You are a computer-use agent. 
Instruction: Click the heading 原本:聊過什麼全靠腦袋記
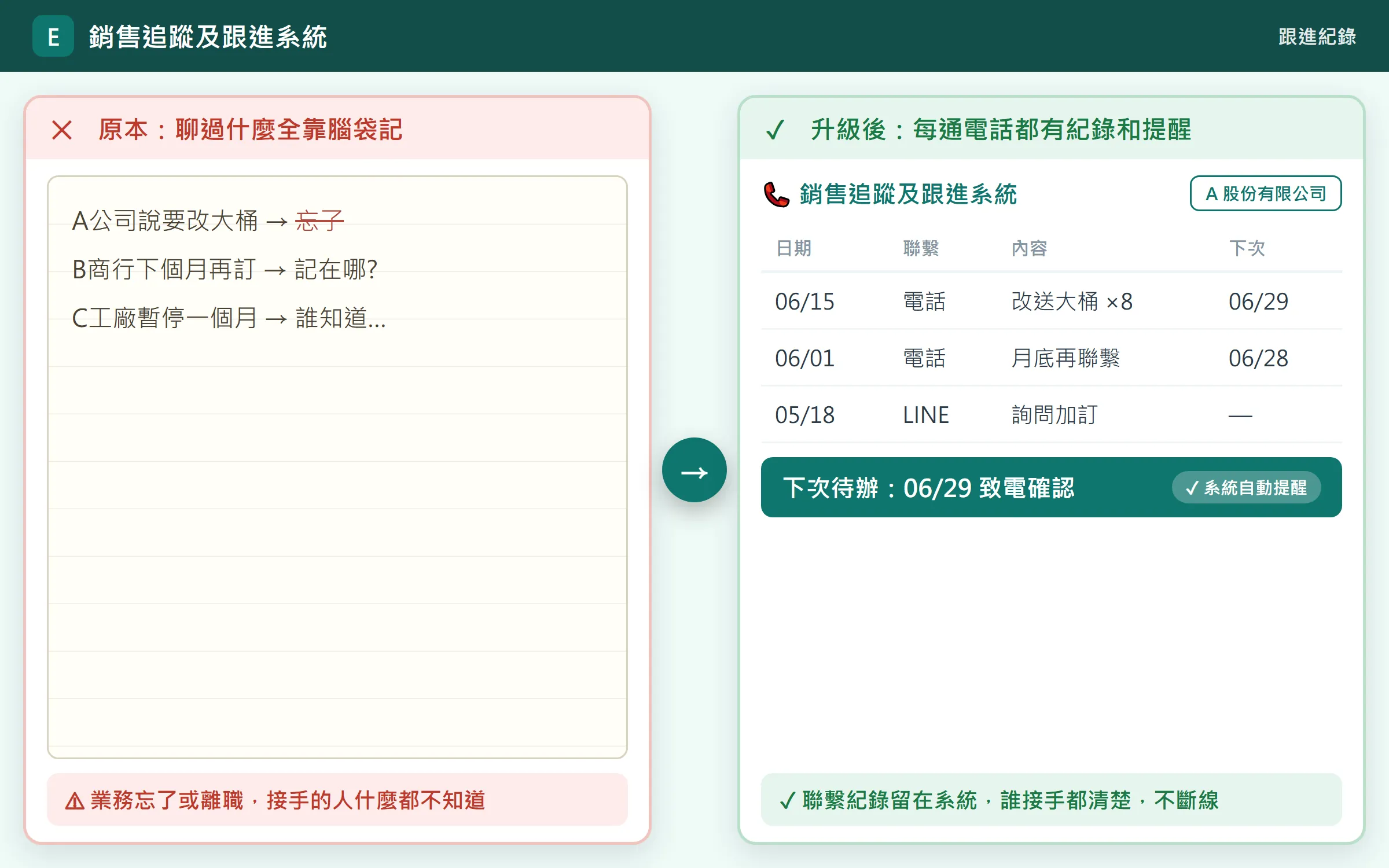[x=250, y=130]
